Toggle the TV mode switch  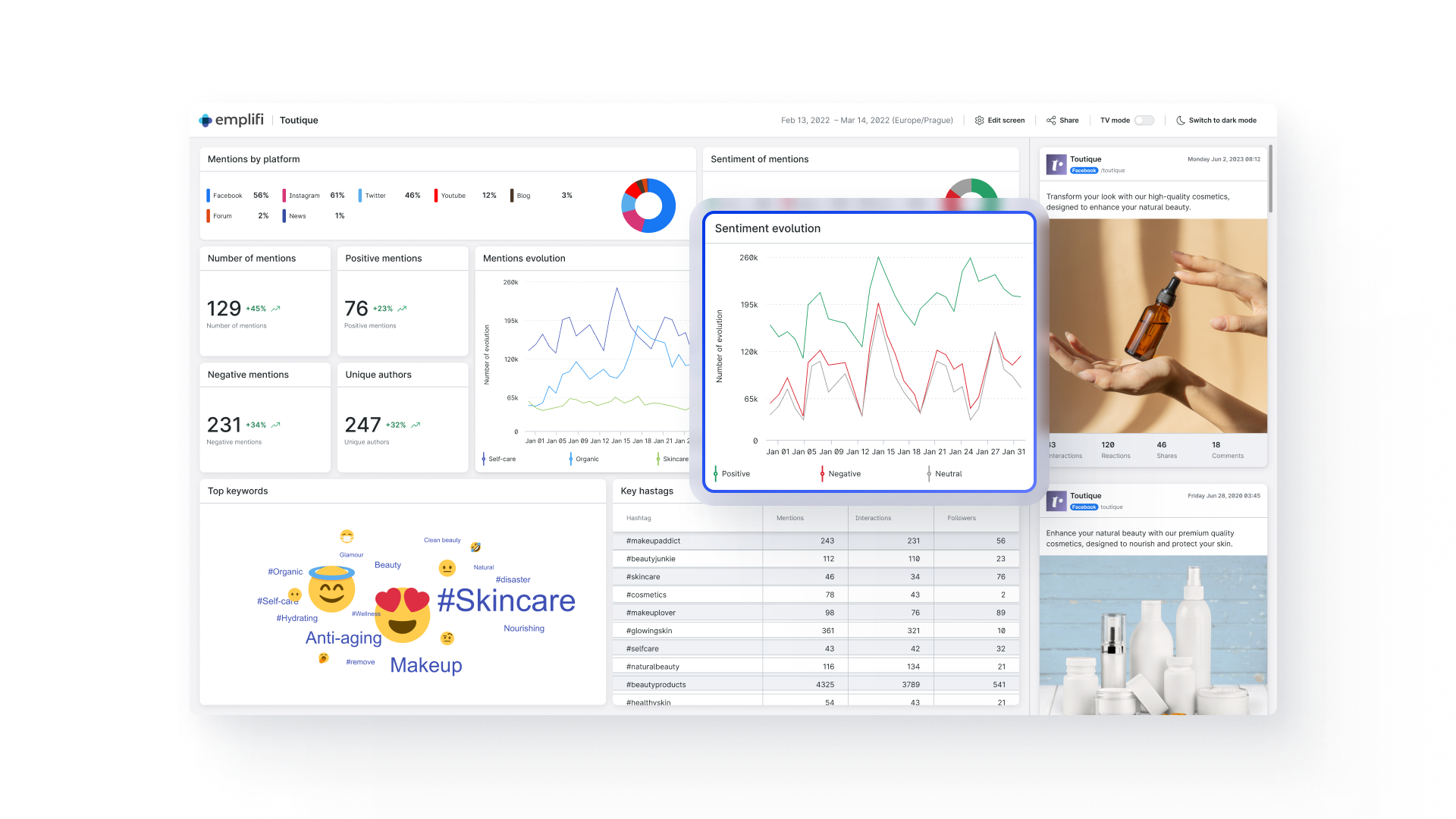[x=1144, y=121]
